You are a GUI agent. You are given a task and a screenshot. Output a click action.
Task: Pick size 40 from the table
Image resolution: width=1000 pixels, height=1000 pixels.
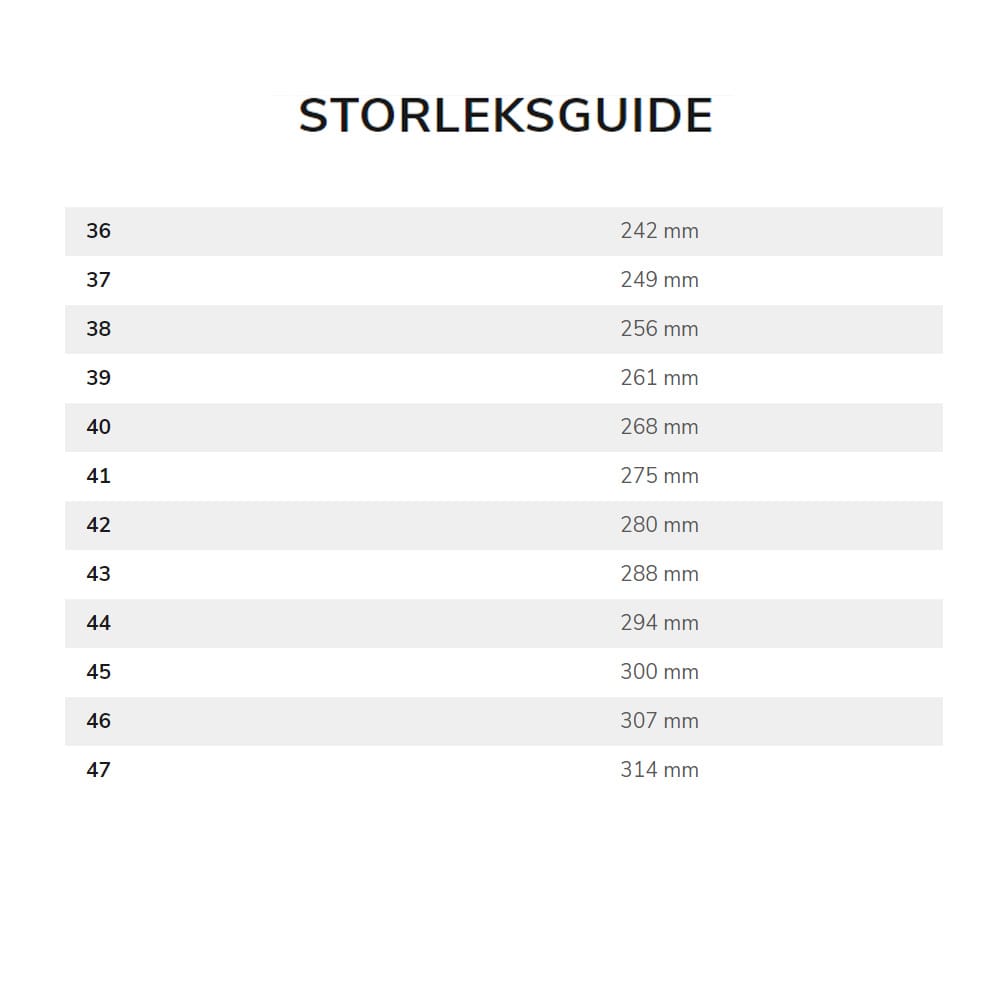point(98,427)
